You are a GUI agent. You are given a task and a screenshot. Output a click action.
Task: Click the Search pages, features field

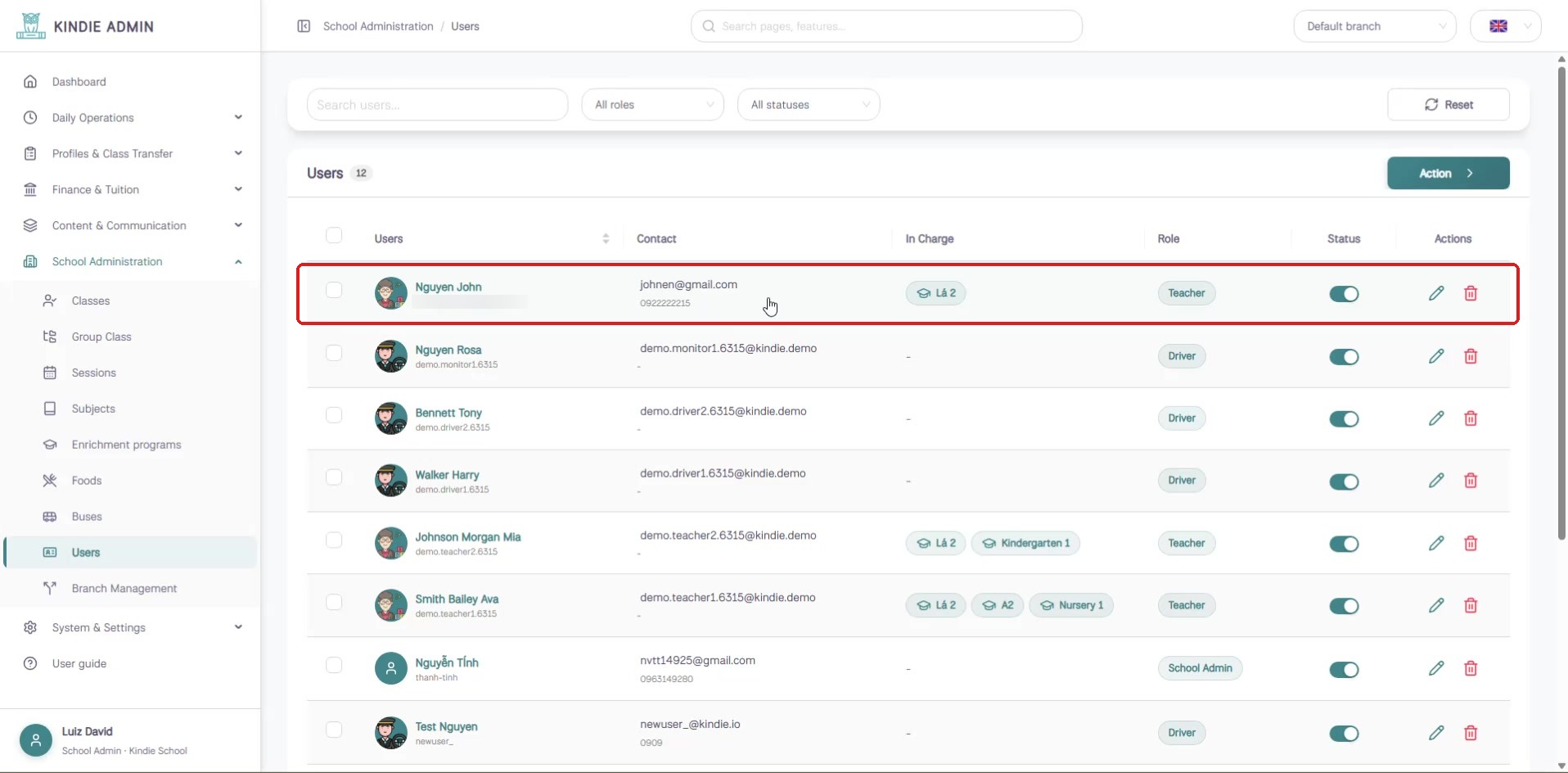[x=886, y=26]
